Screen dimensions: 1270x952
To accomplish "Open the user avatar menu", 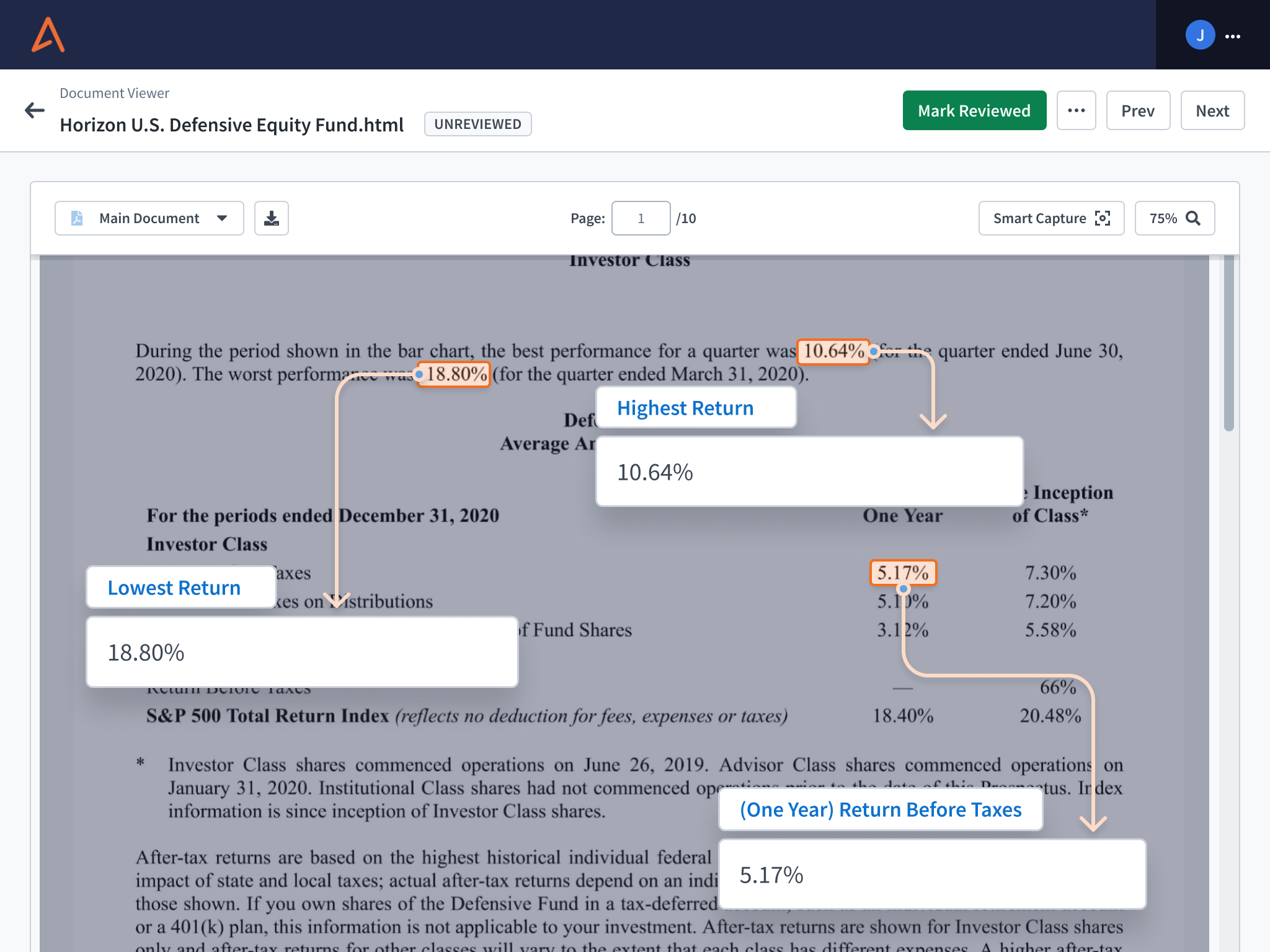I will pyautogui.click(x=1200, y=35).
